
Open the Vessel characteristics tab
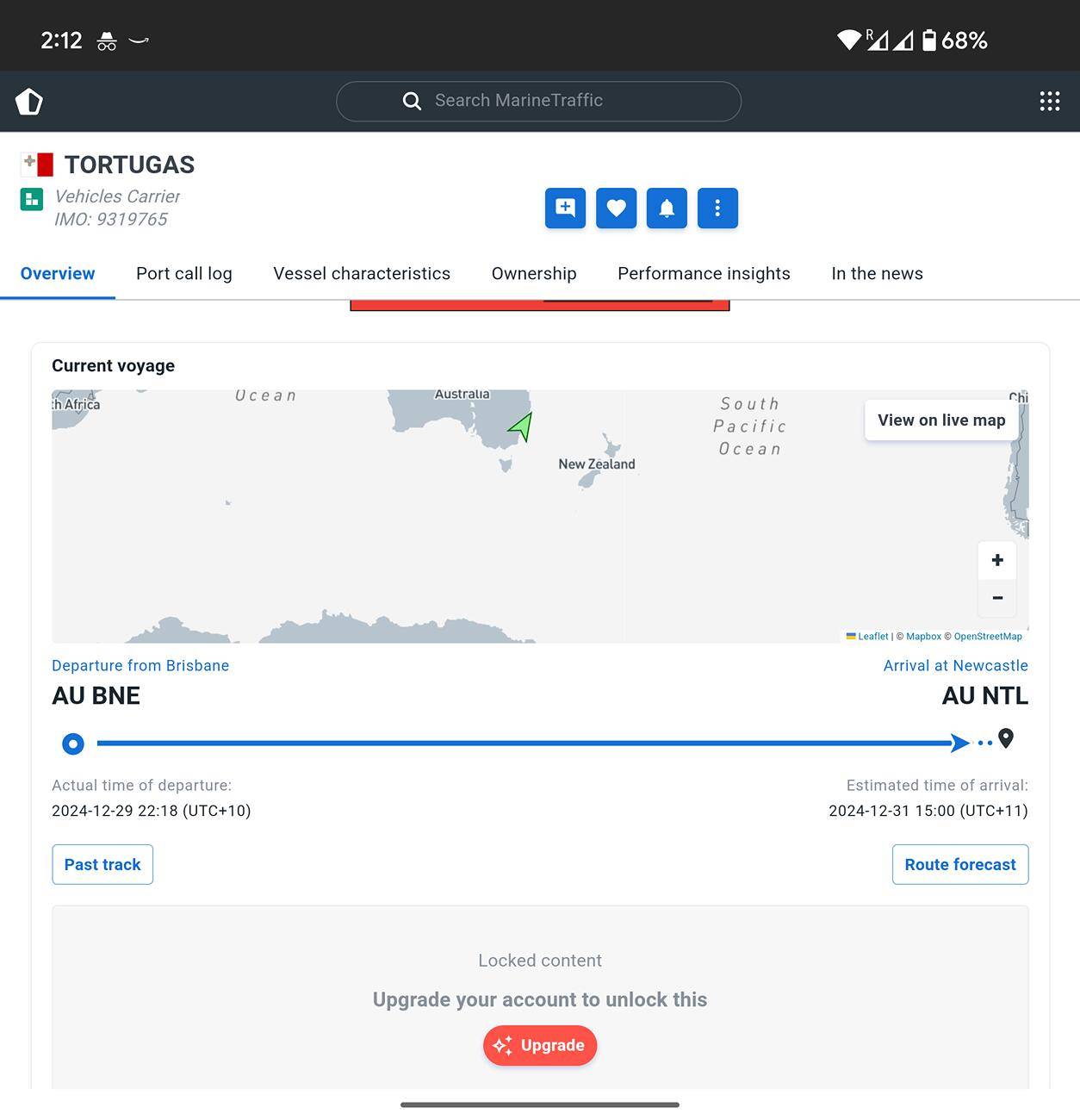(x=362, y=273)
